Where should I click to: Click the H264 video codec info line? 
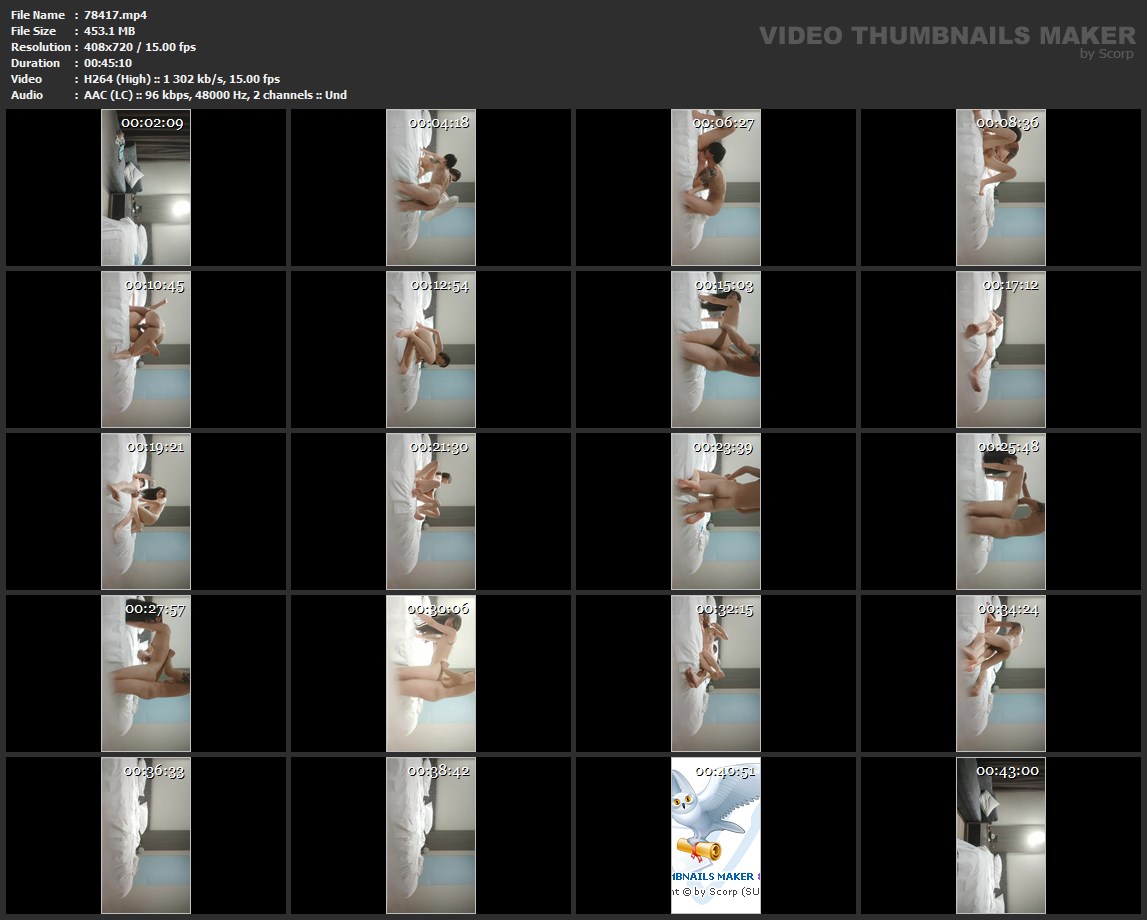click(x=182, y=79)
